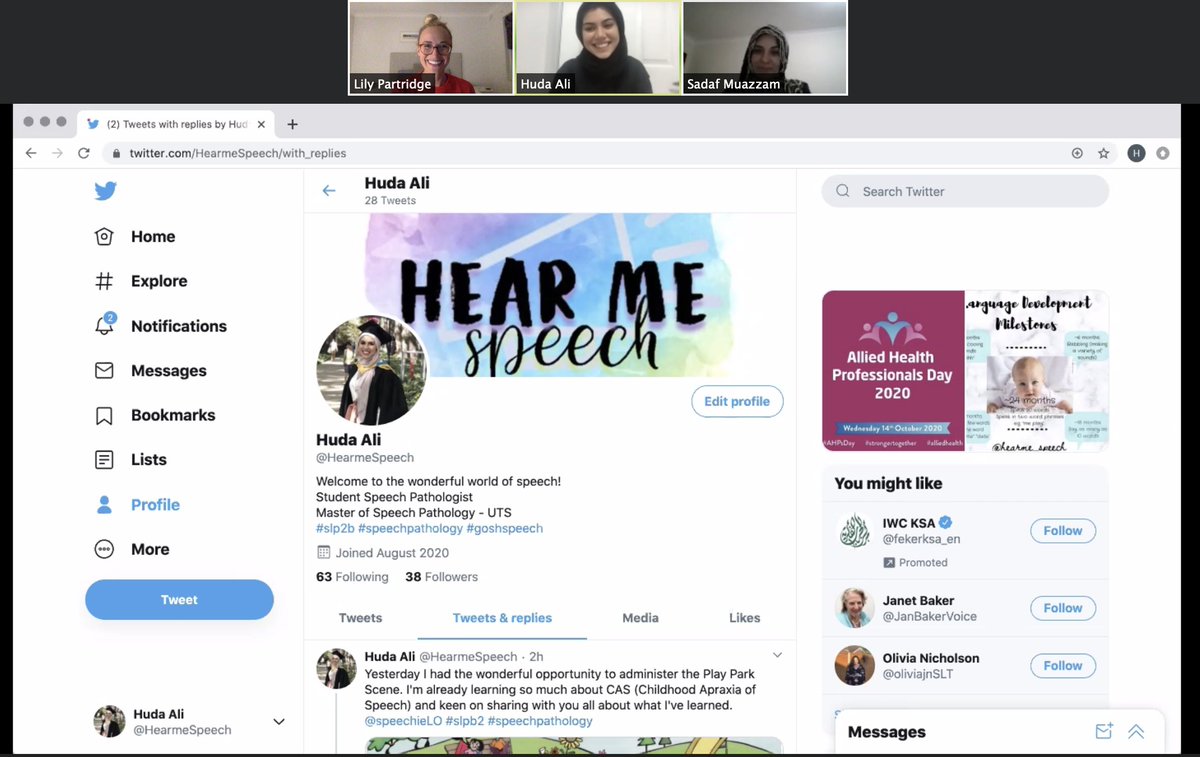Screen dimensions: 1200x757
Task: Go back using the profile back arrow
Action: pyautogui.click(x=329, y=190)
